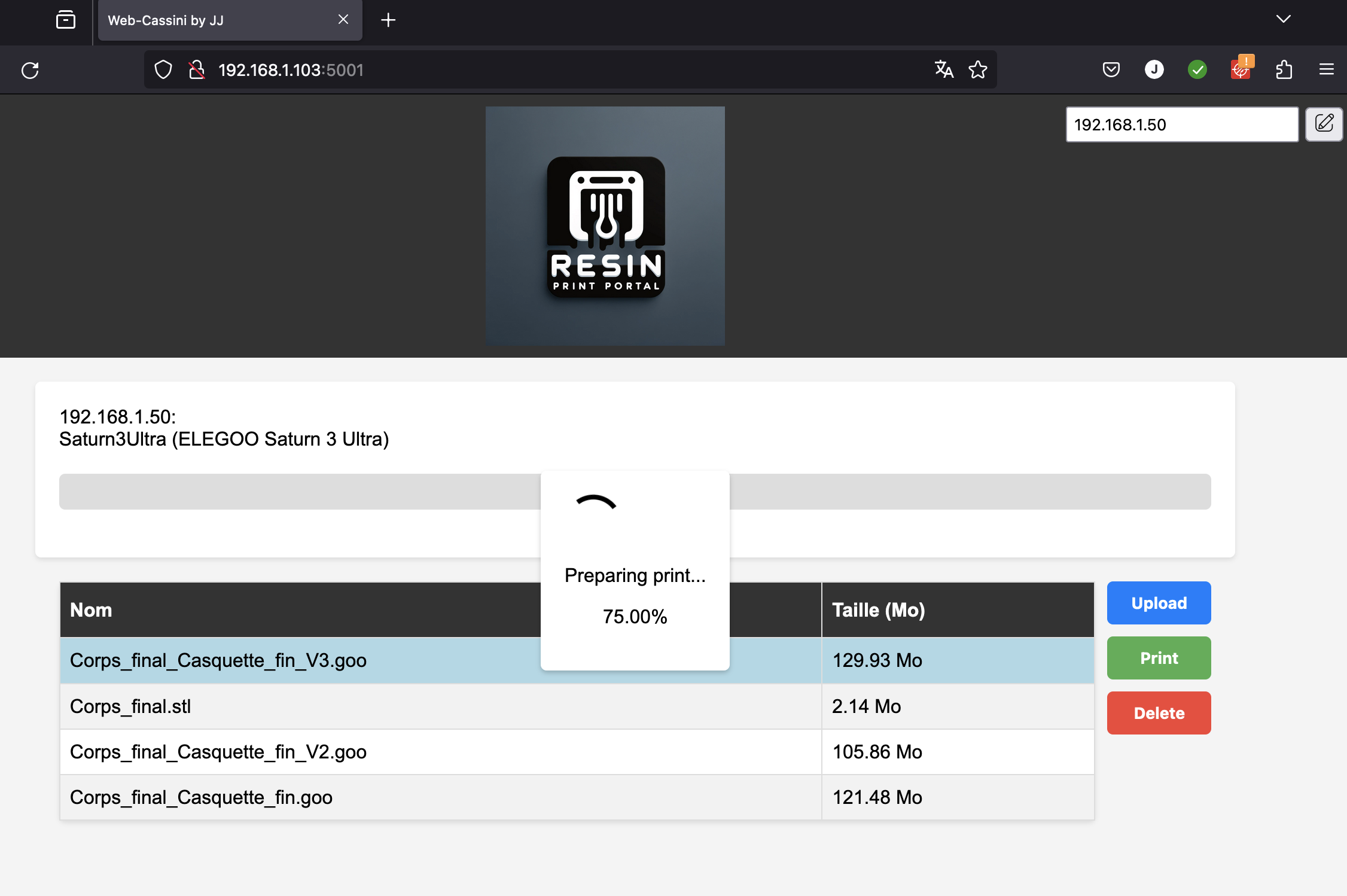1347x896 pixels.
Task: Click the red Delete button
Action: (1159, 713)
